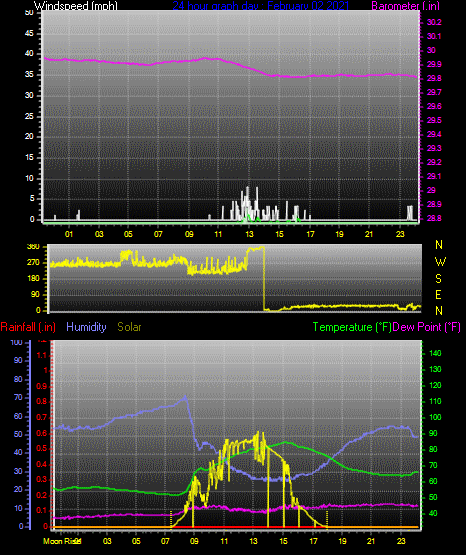
Task: Select the "Temperature (°F)" legend label
Action: click(x=352, y=327)
